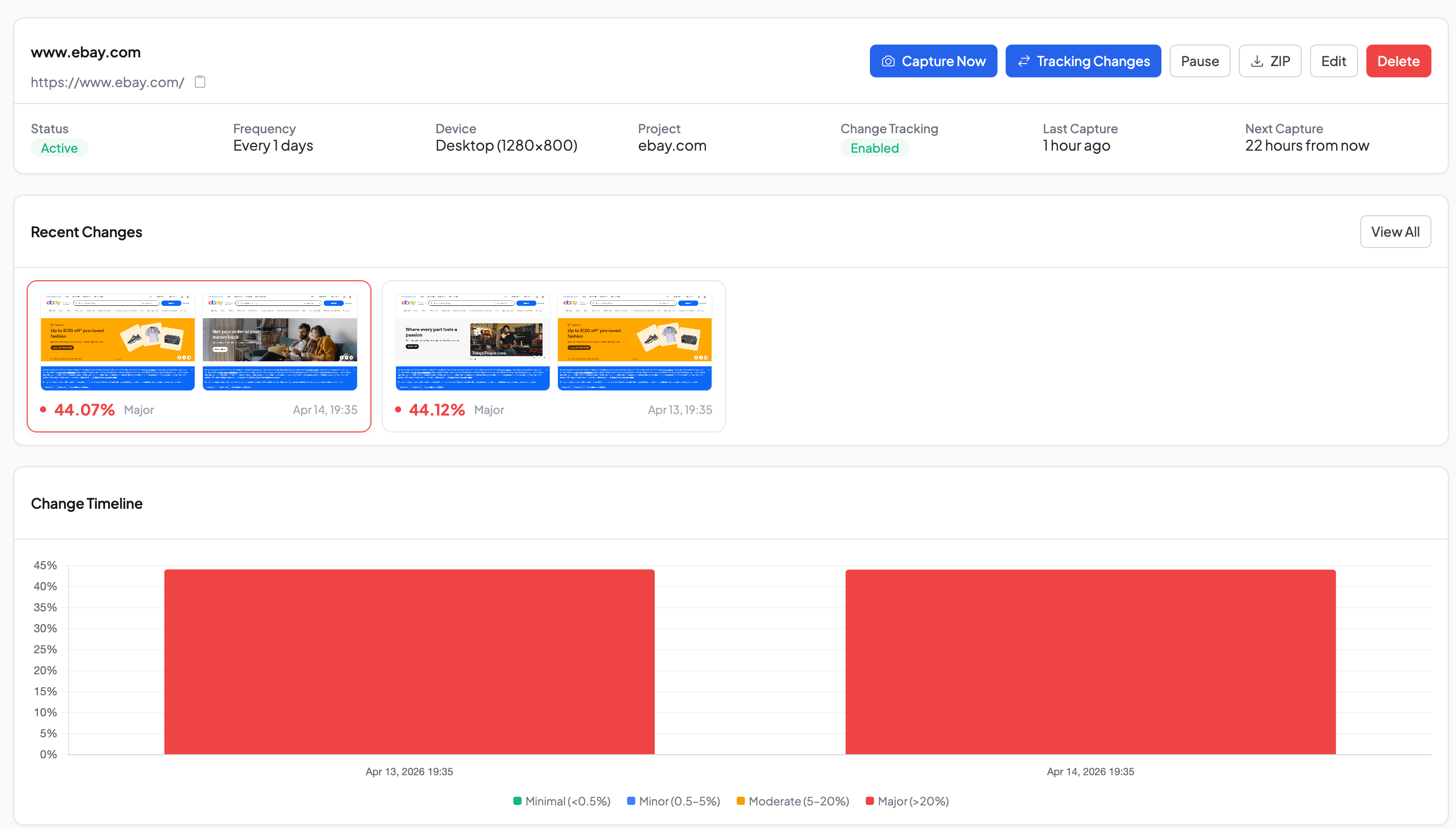Click the red dot beside 44.07%
Image resolution: width=1456 pixels, height=829 pixels.
pos(43,409)
